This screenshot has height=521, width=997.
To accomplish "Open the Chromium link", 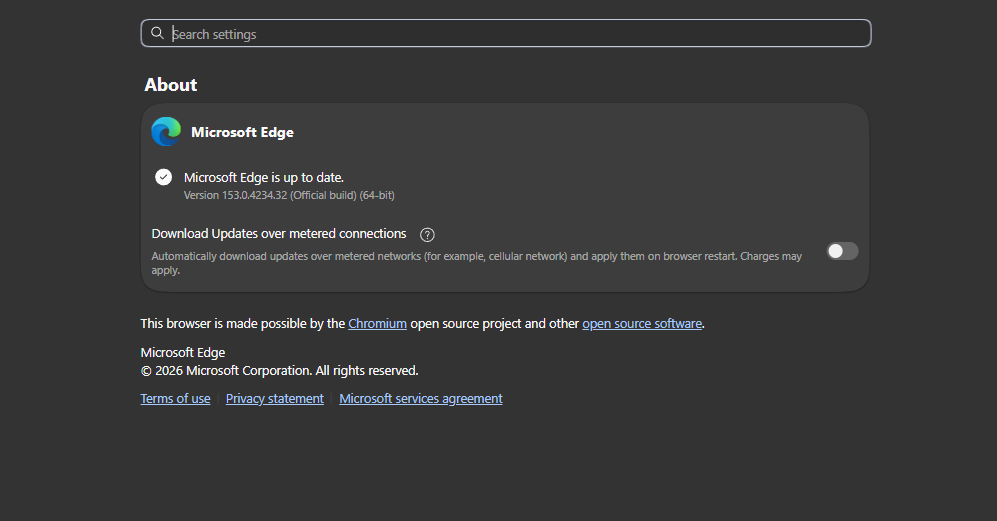I will (x=377, y=324).
